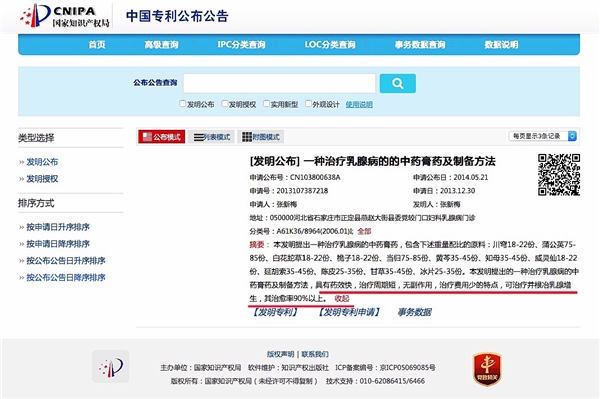Screen dimensions: 600x399
Task: Click the red shield badge in footer
Action: click(x=487, y=369)
